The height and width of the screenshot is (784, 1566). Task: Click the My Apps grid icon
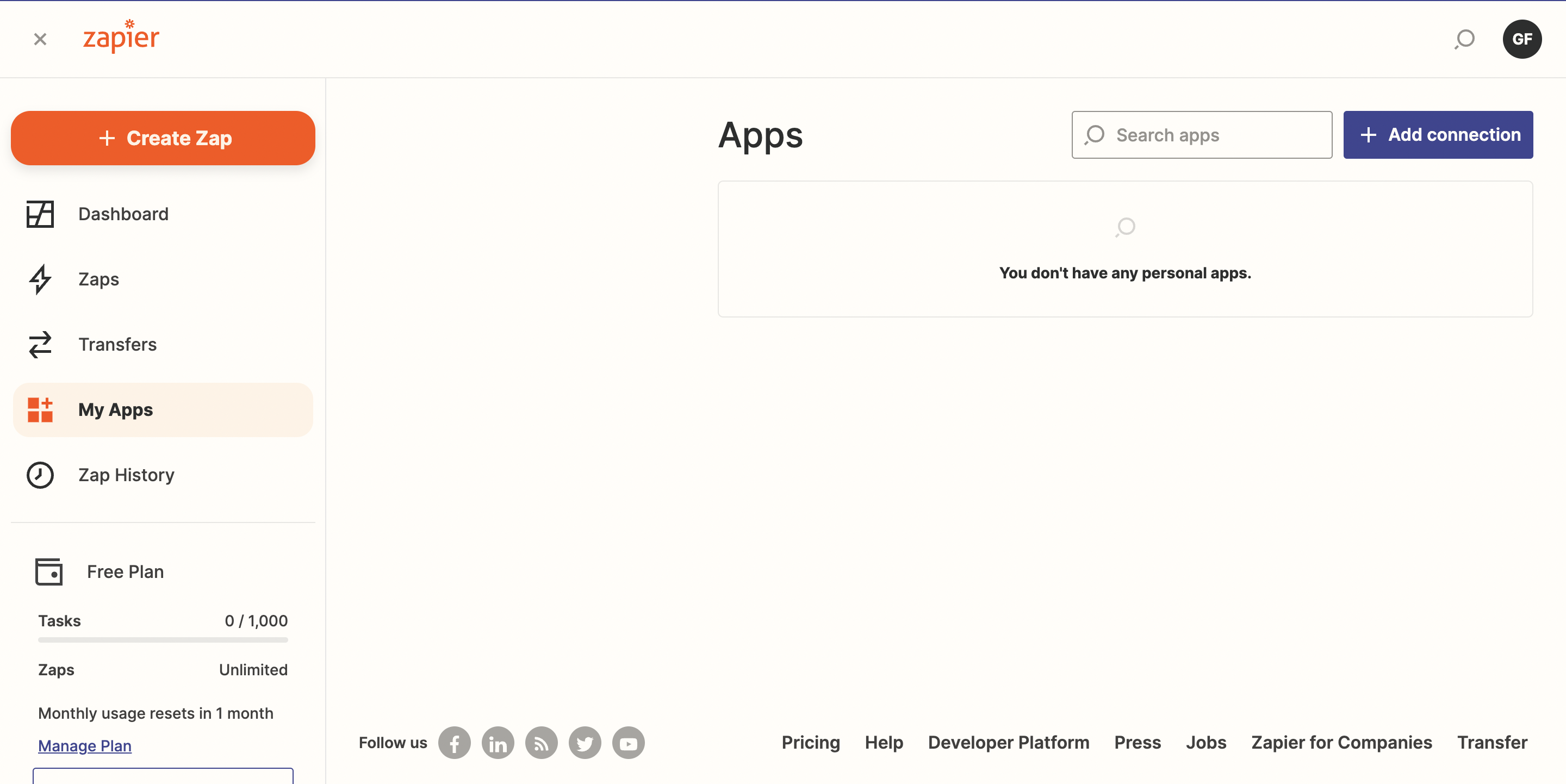[x=40, y=409]
